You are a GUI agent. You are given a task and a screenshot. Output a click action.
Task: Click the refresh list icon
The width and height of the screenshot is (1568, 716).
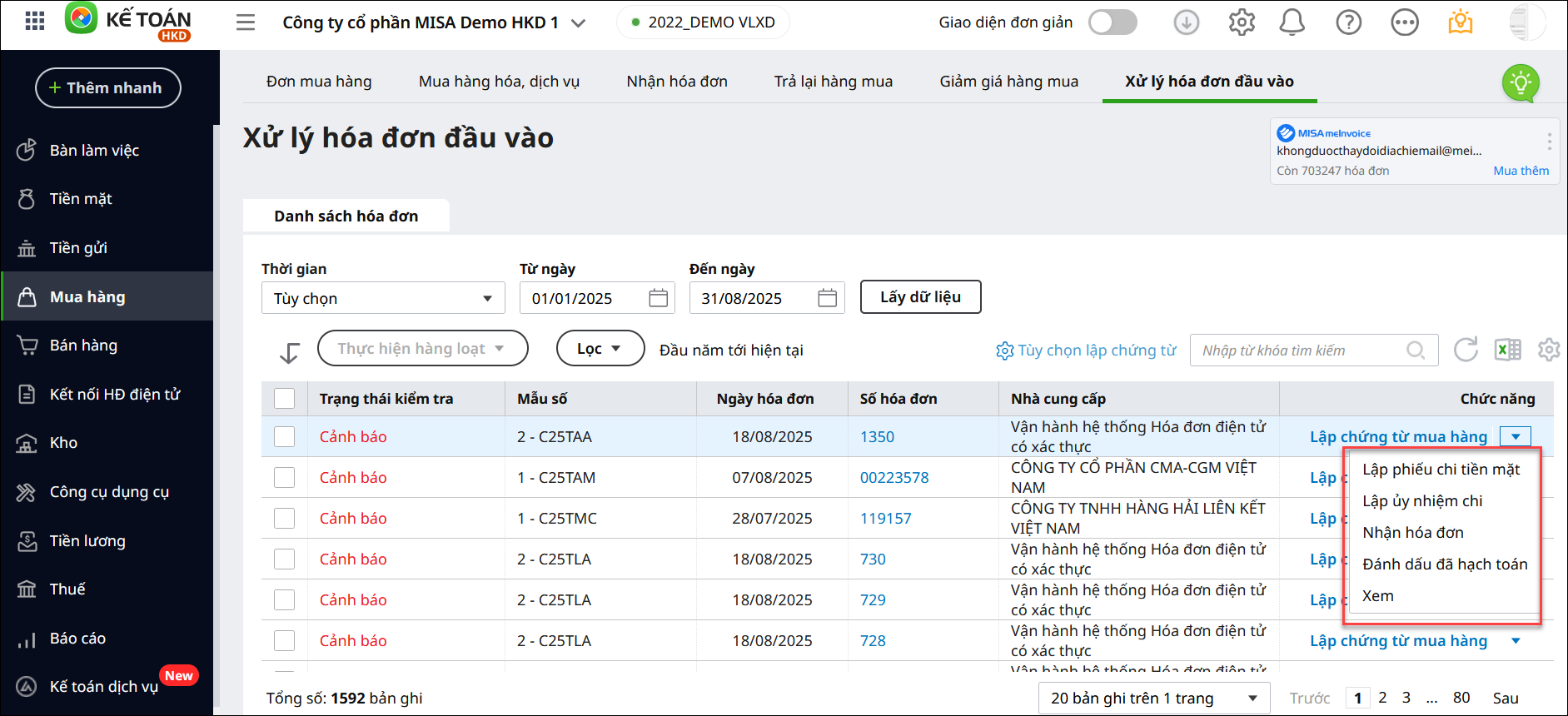coord(1466,350)
